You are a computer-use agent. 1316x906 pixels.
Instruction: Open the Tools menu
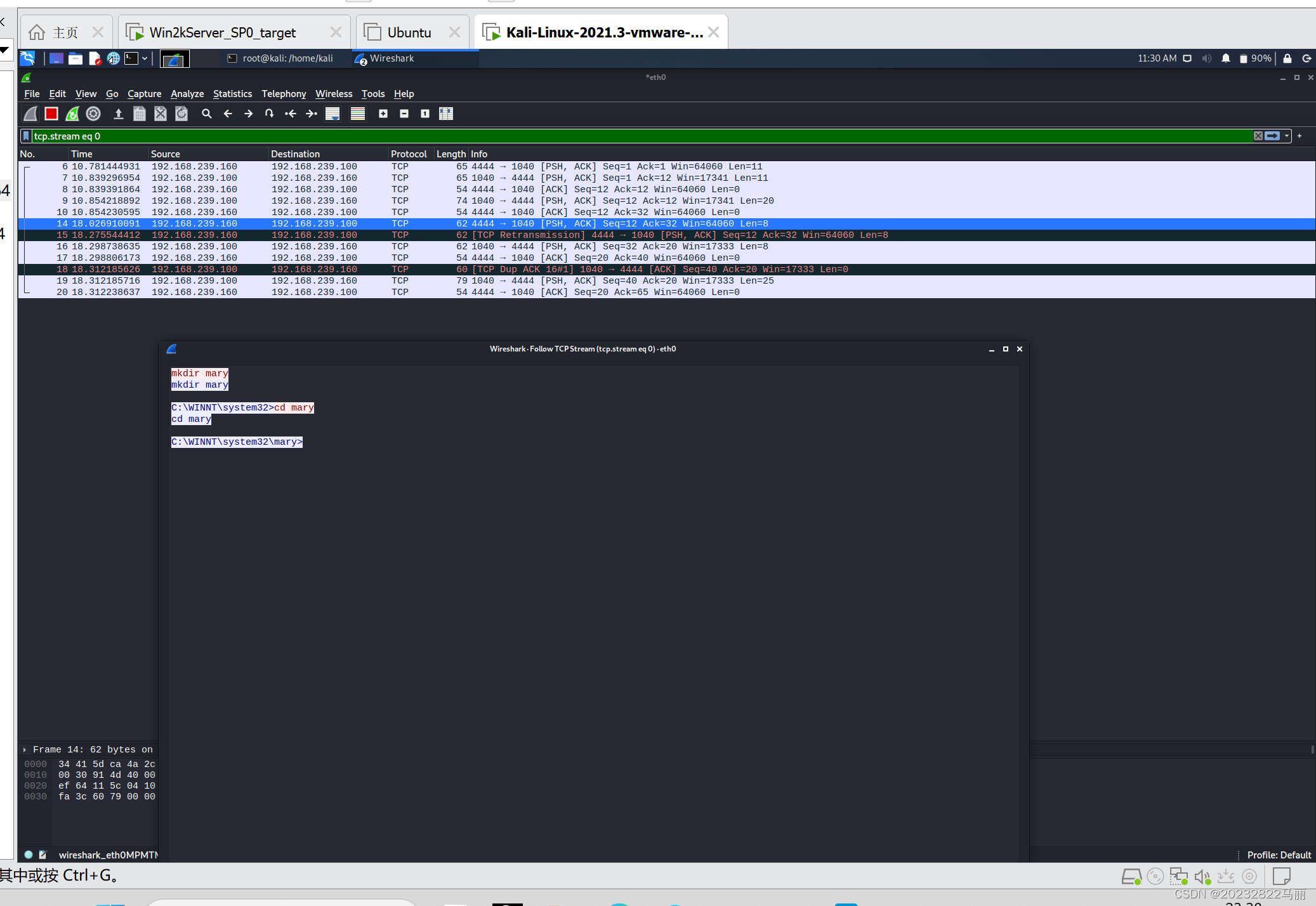pos(373,94)
